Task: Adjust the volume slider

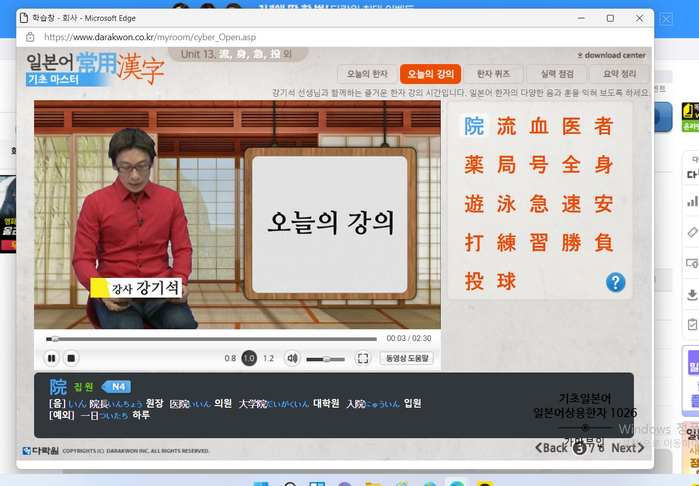Action: click(x=325, y=359)
